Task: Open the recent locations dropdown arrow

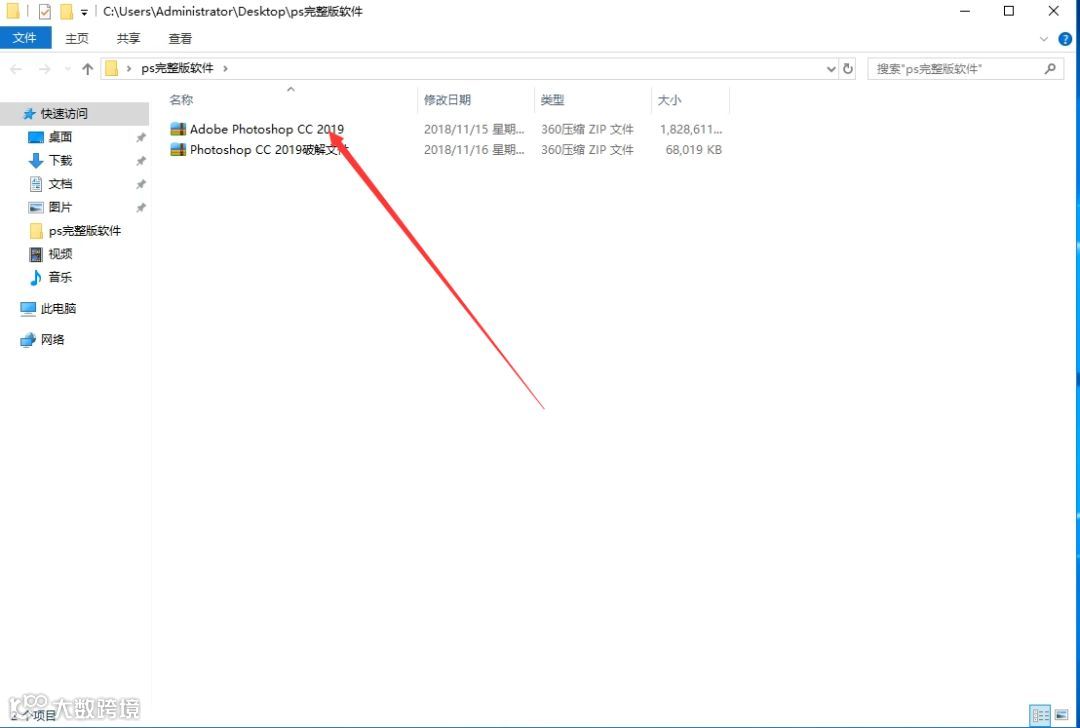Action: 67,69
